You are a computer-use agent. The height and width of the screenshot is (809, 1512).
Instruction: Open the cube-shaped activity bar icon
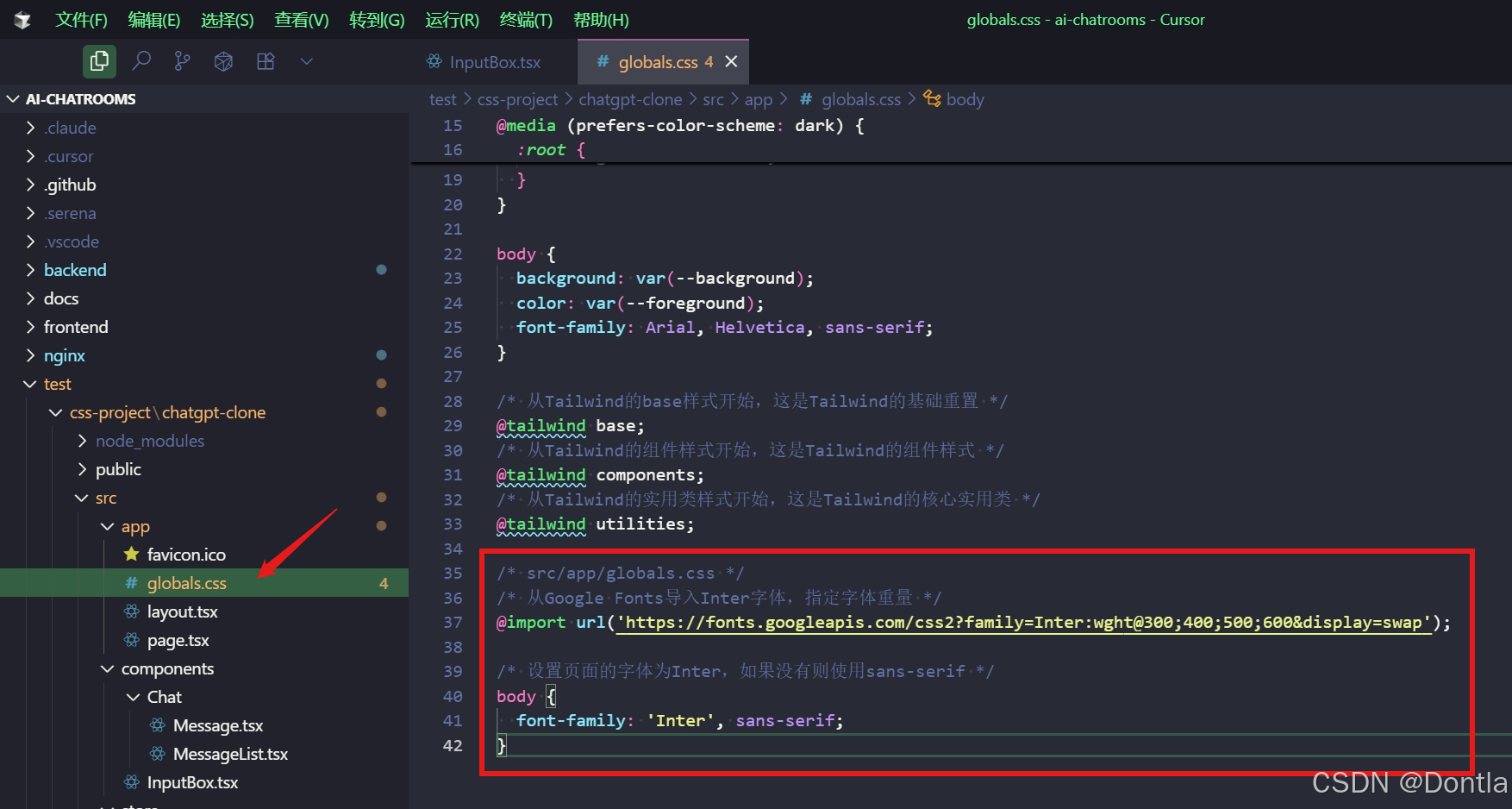pos(223,61)
